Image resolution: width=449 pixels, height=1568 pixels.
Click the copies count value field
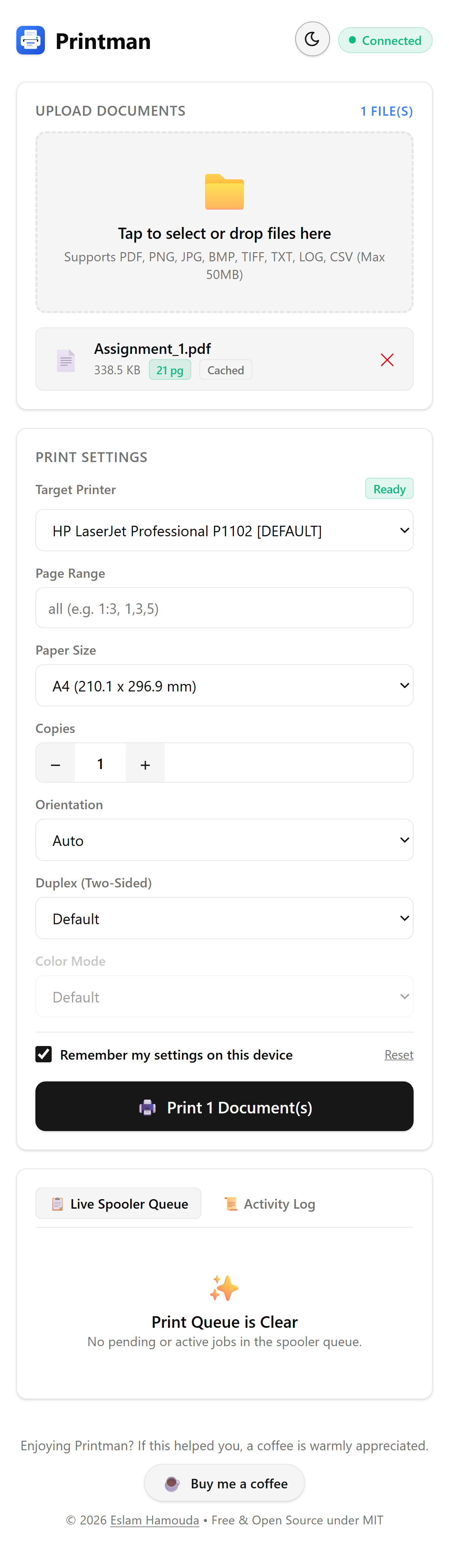pyautogui.click(x=100, y=763)
